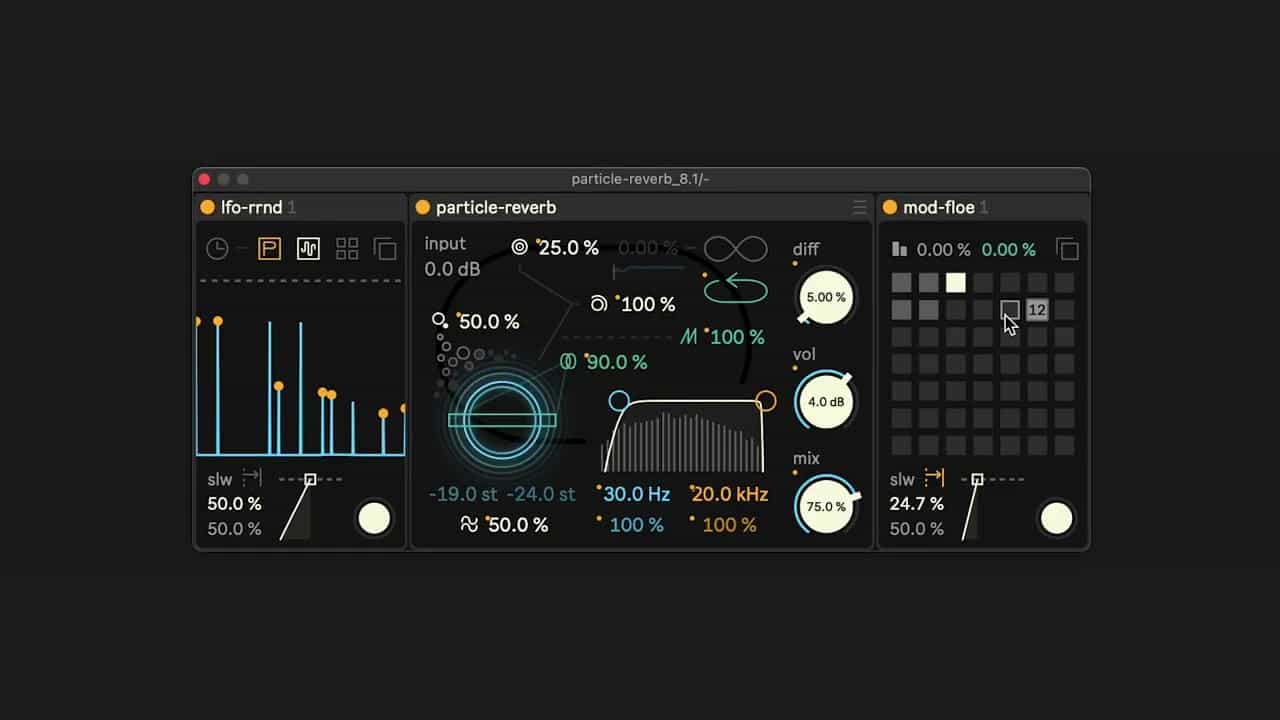
Task: Click the double-wave icon beside 50.0 %
Action: click(469, 524)
